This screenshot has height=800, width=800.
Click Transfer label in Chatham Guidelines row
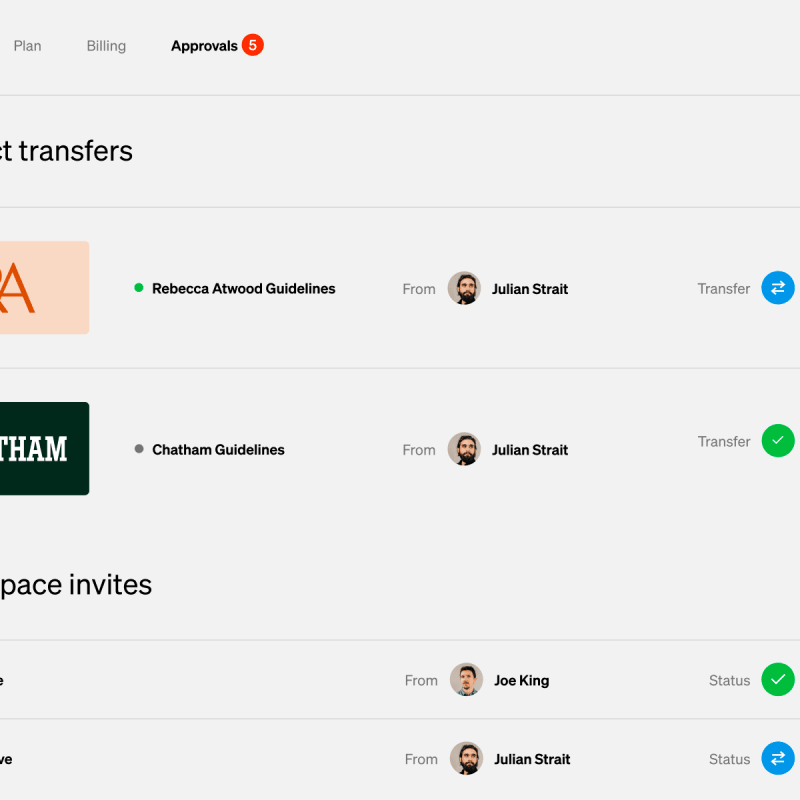(x=723, y=441)
